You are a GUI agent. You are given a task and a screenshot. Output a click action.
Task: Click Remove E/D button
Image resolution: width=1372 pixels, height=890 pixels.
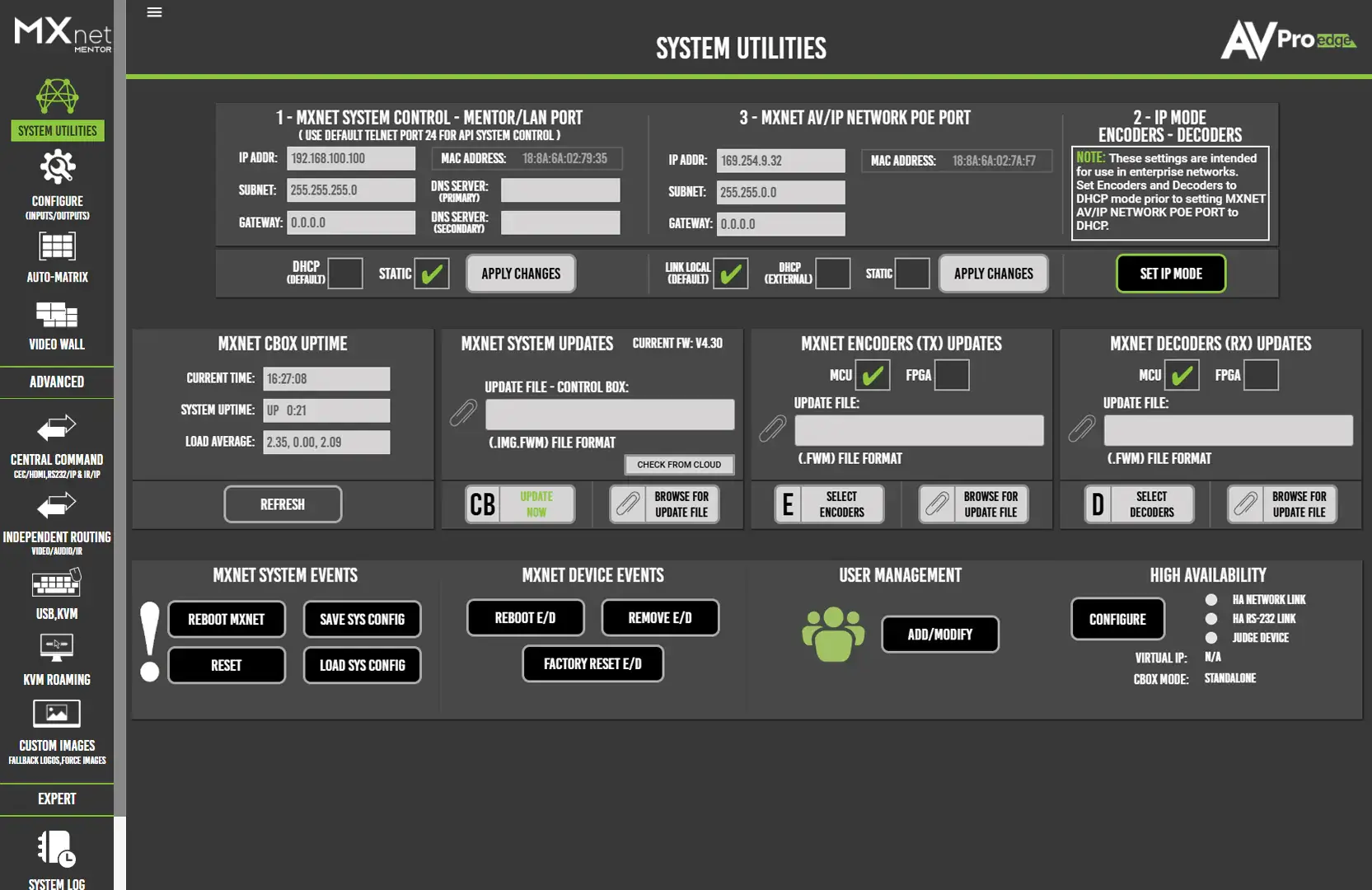(660, 618)
